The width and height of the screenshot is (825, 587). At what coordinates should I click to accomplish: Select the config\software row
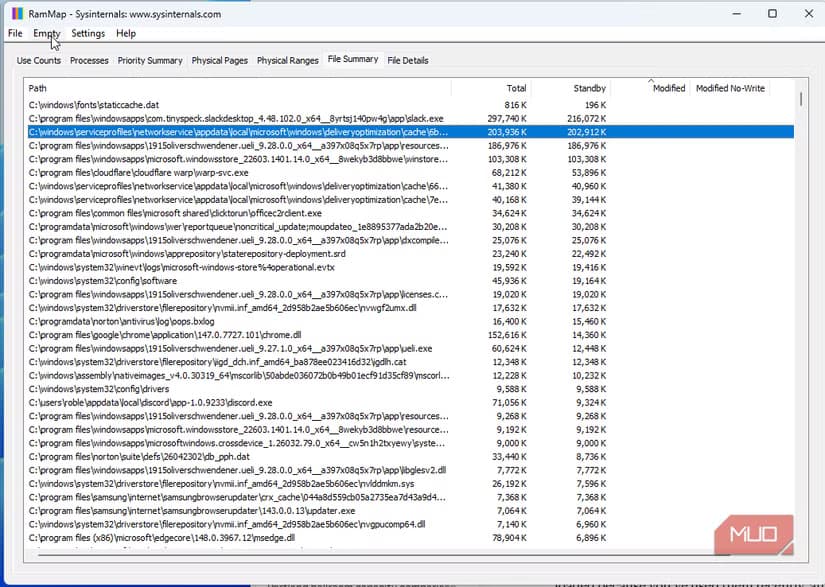410,281
